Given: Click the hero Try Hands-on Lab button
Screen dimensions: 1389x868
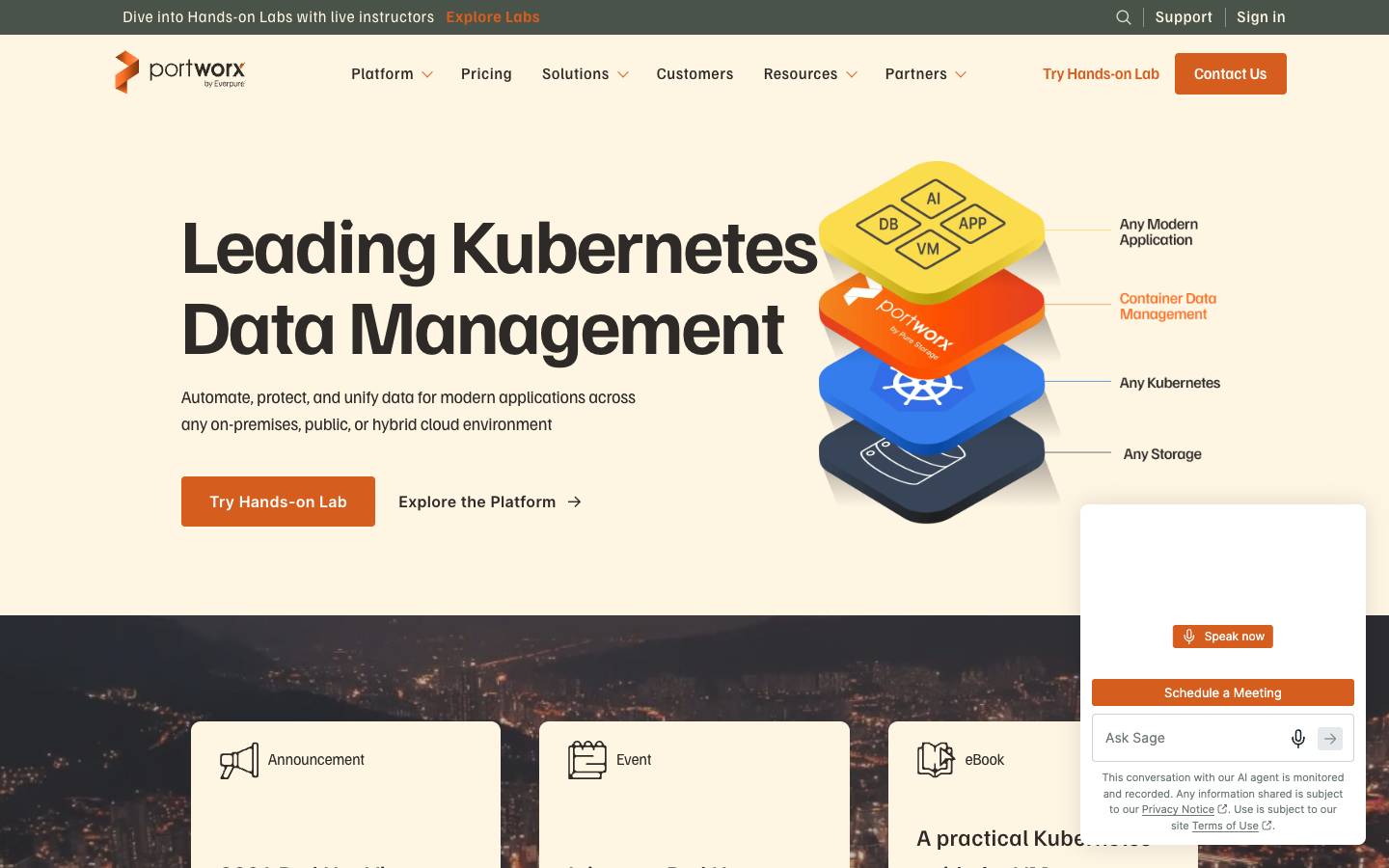Looking at the screenshot, I should click(x=278, y=502).
